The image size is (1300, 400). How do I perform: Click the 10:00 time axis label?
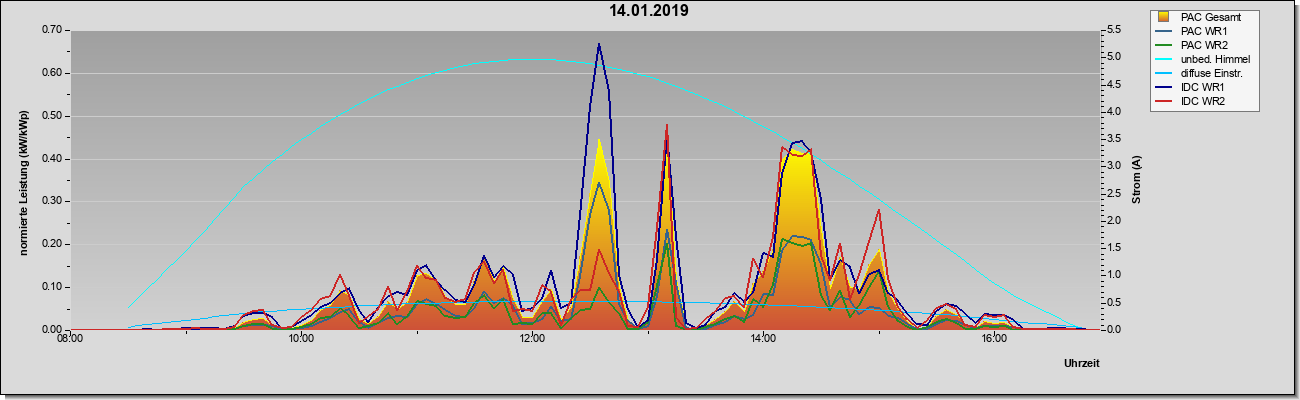coord(301,339)
